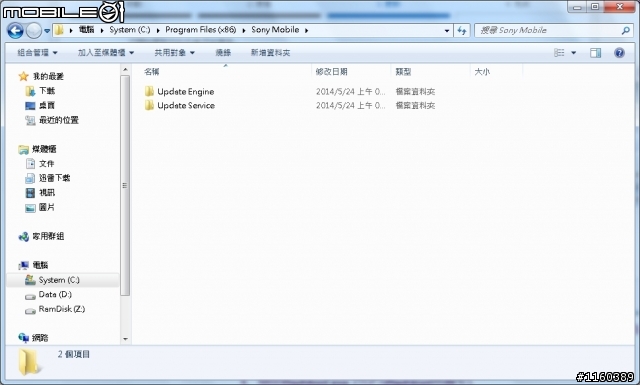Click the Back navigation arrow button
The image size is (640, 385).
tap(16, 31)
